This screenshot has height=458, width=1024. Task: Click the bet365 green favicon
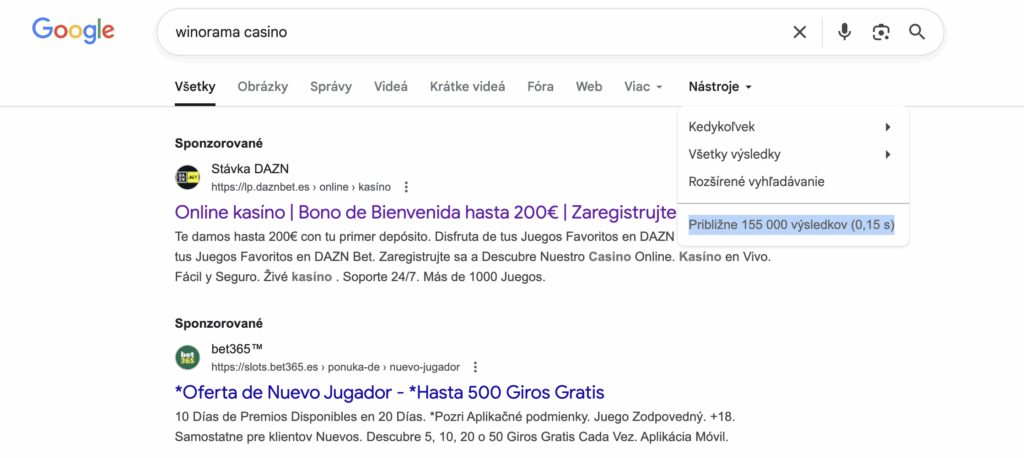click(x=187, y=358)
